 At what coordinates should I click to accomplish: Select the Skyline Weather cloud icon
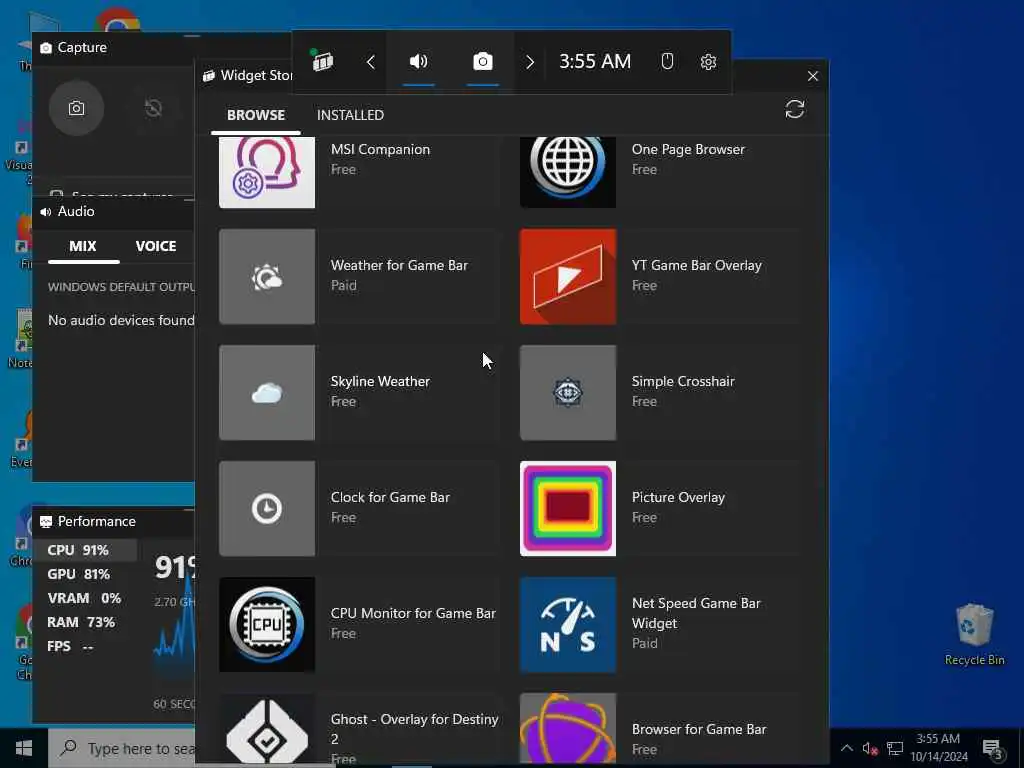tap(266, 392)
